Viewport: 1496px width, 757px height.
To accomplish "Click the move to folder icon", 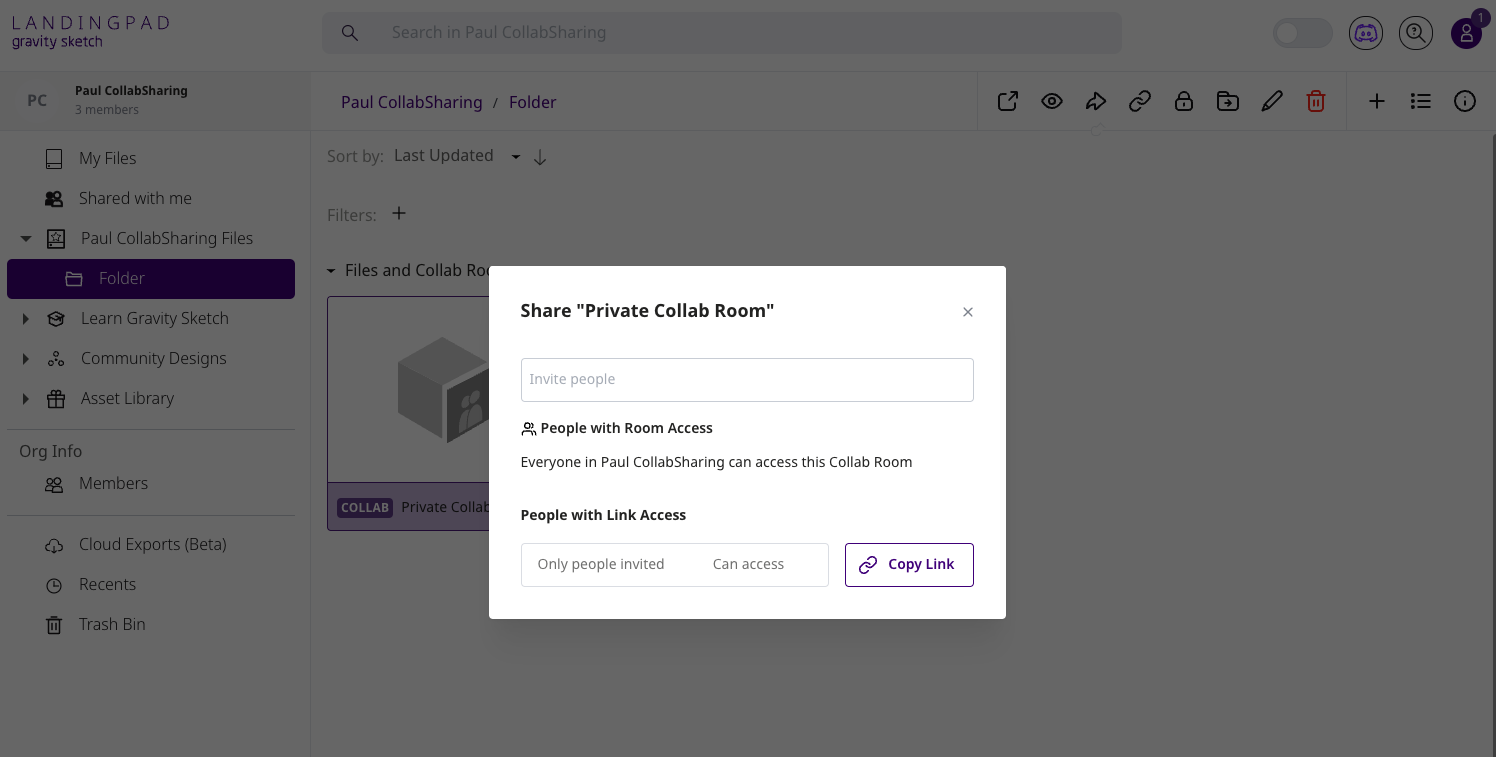I will coord(1228,101).
